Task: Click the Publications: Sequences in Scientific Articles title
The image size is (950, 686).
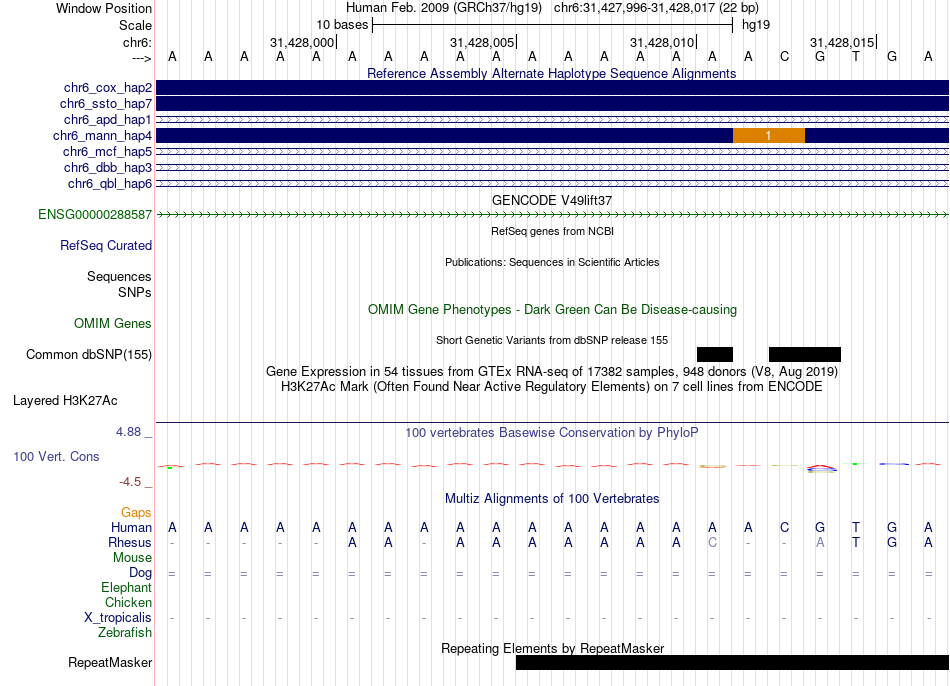Action: pos(552,262)
